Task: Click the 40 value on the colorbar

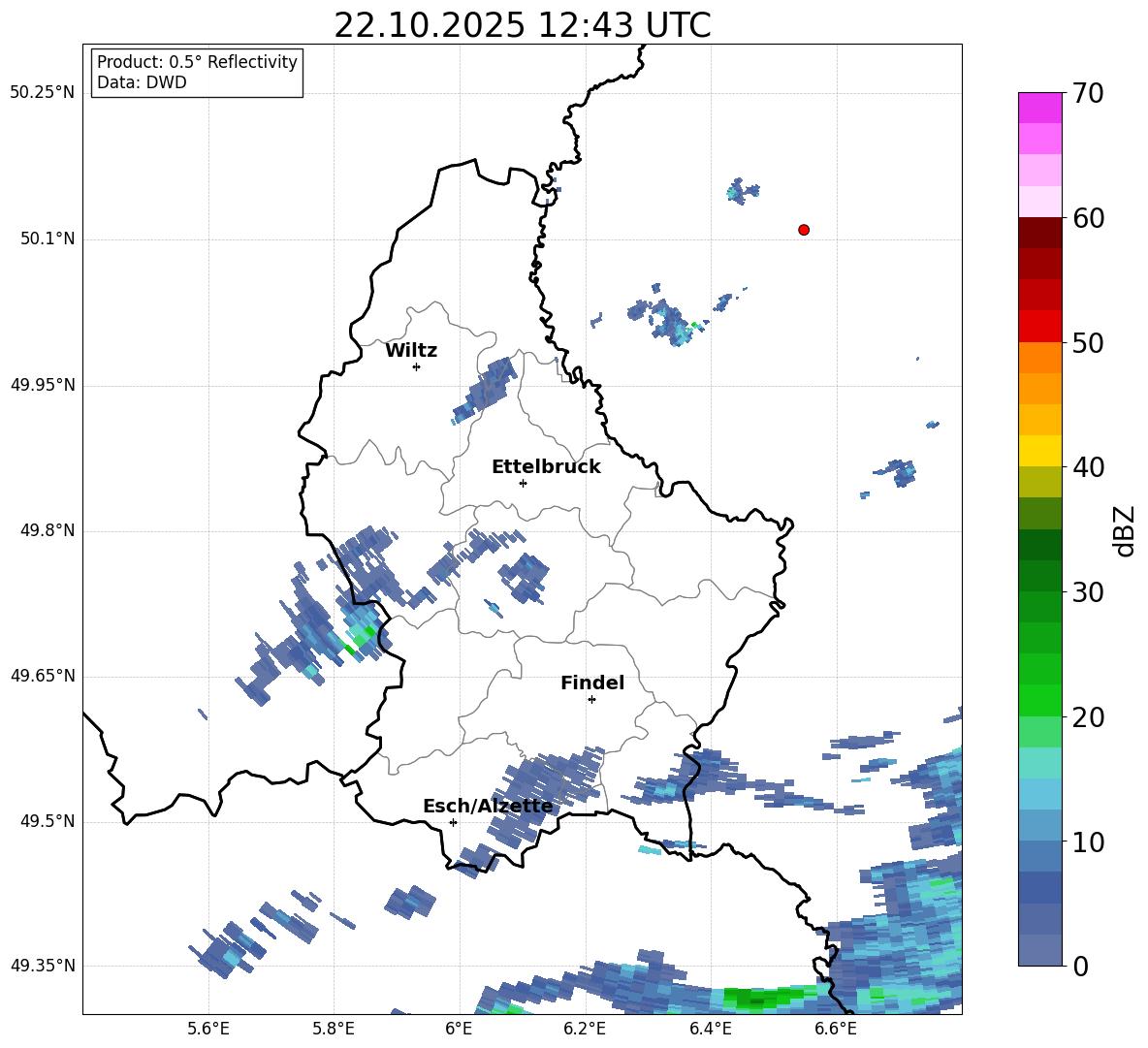Action: [1088, 467]
